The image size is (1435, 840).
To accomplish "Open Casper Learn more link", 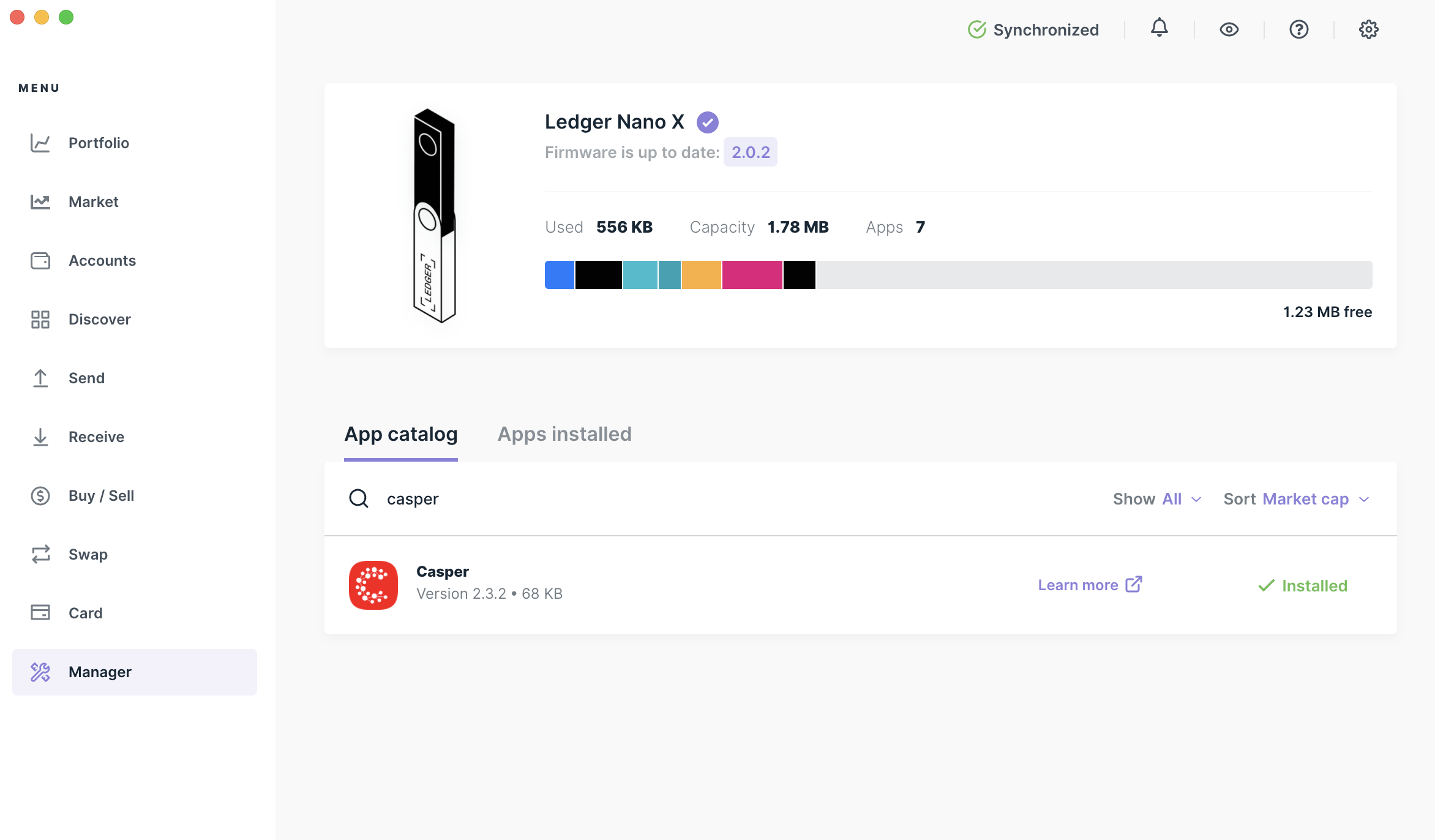I will click(x=1090, y=585).
